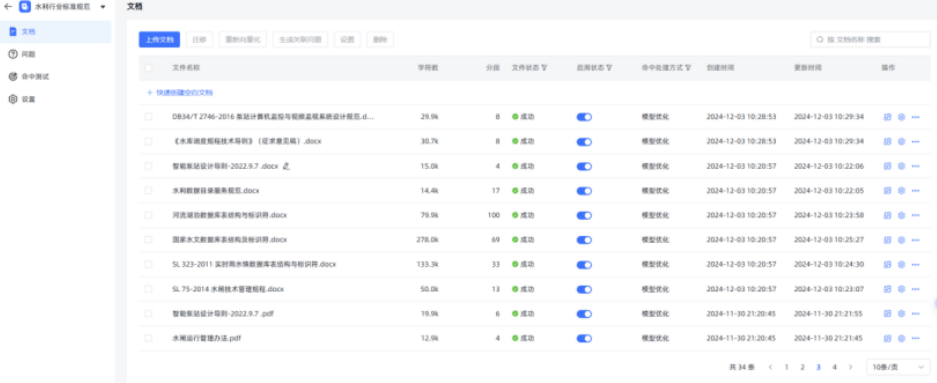Click the vectorize grid icon for 河流湖泊数据库表结构与标识符.docx row

pos(888,215)
